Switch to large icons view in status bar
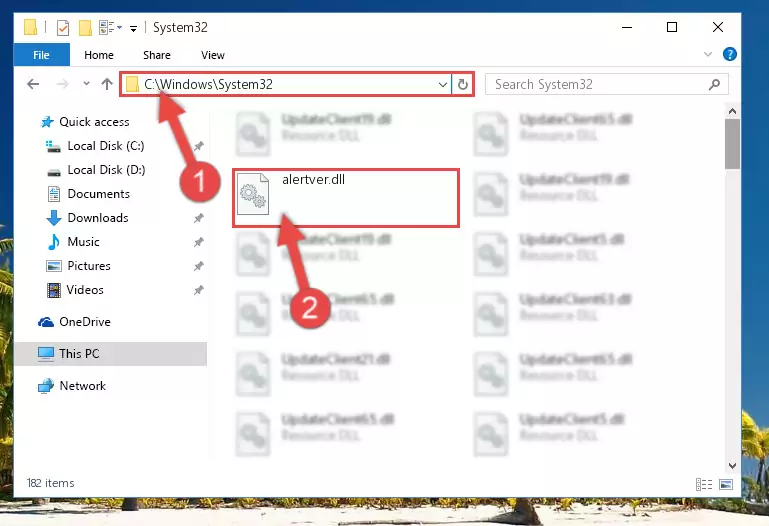769x526 pixels. pyautogui.click(x=726, y=484)
